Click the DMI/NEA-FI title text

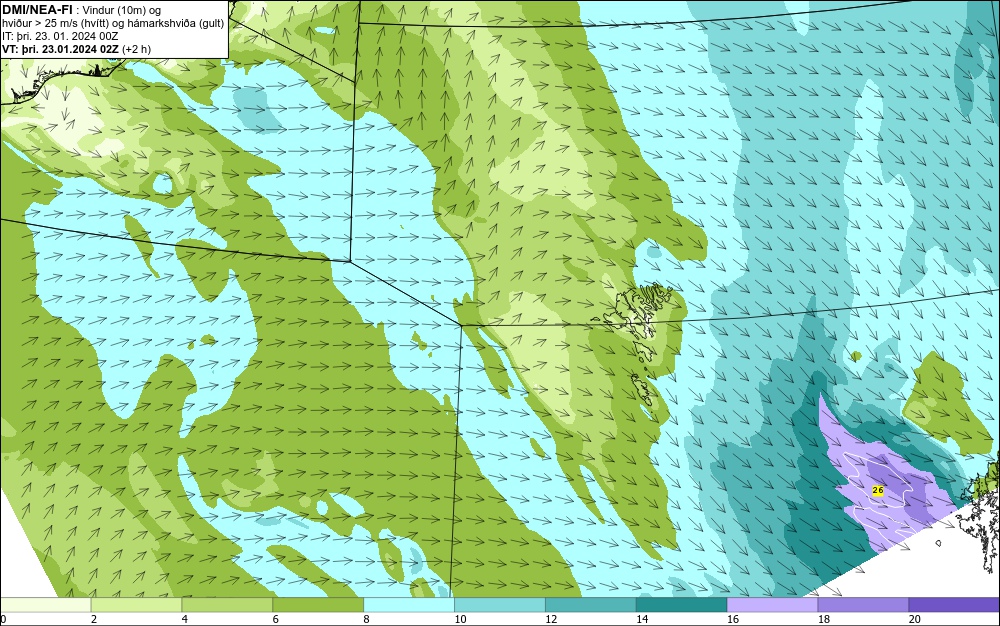[37, 10]
